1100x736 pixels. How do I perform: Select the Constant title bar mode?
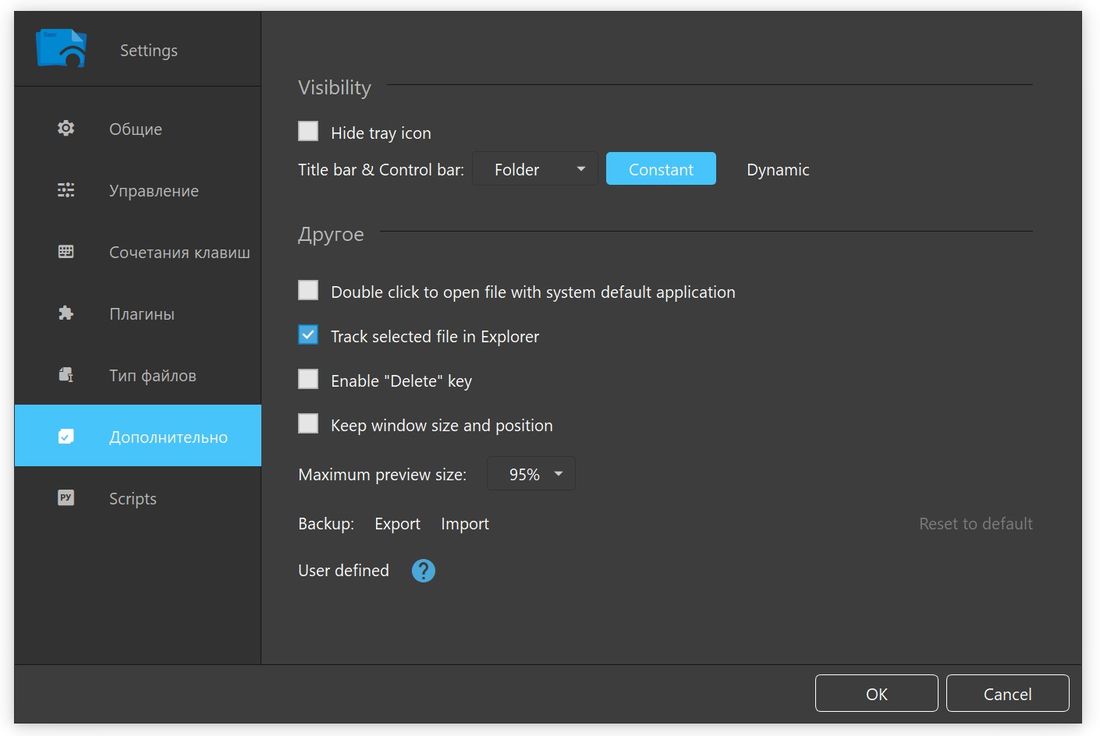(x=661, y=169)
